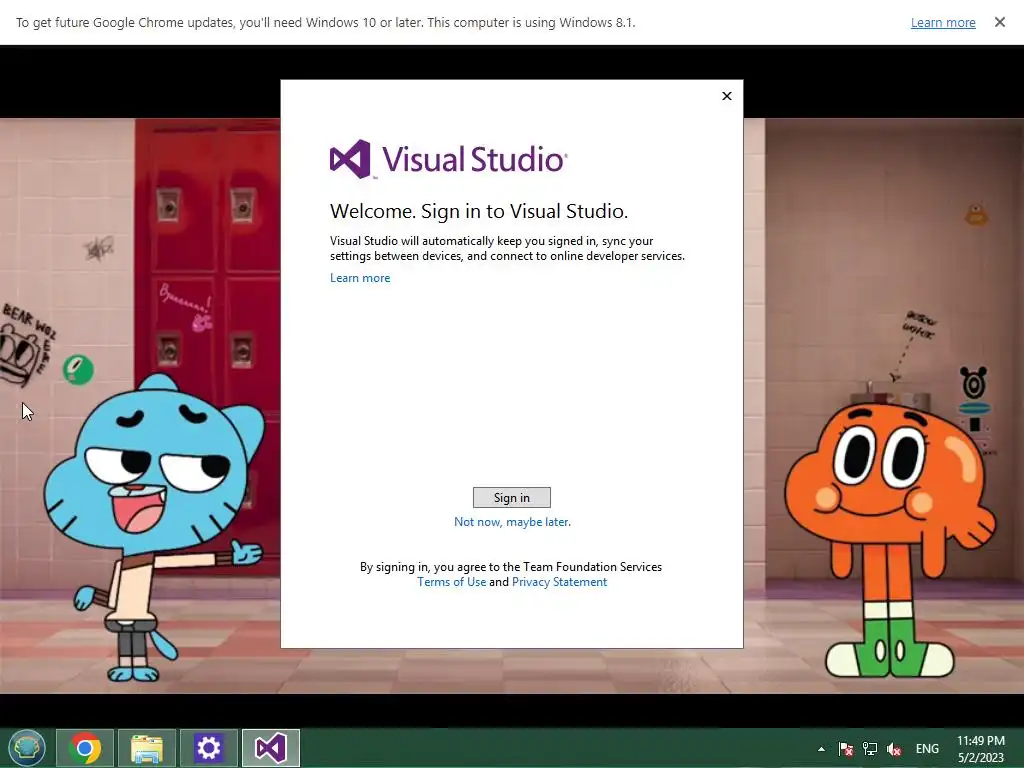1024x768 pixels.
Task: Open File Explorer from taskbar
Action: [147, 748]
